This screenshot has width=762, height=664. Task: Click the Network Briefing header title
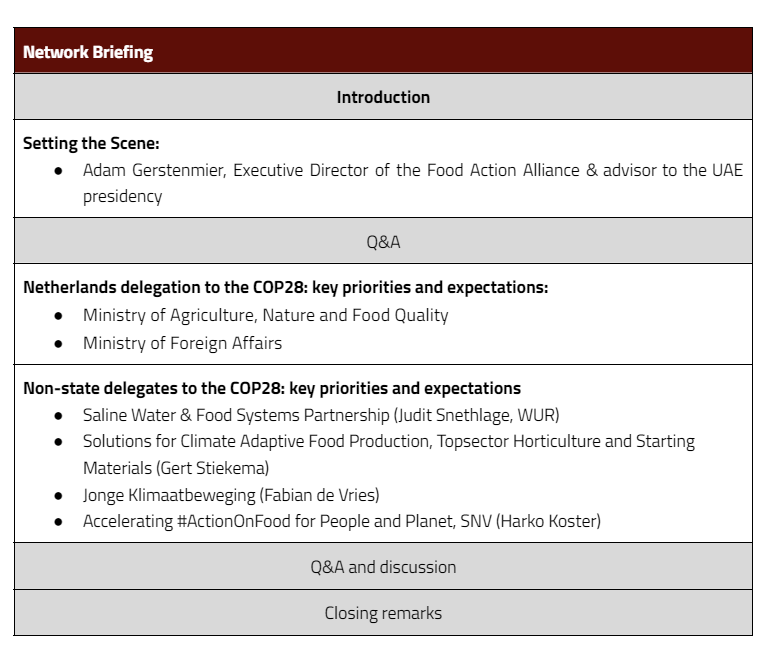coord(88,52)
